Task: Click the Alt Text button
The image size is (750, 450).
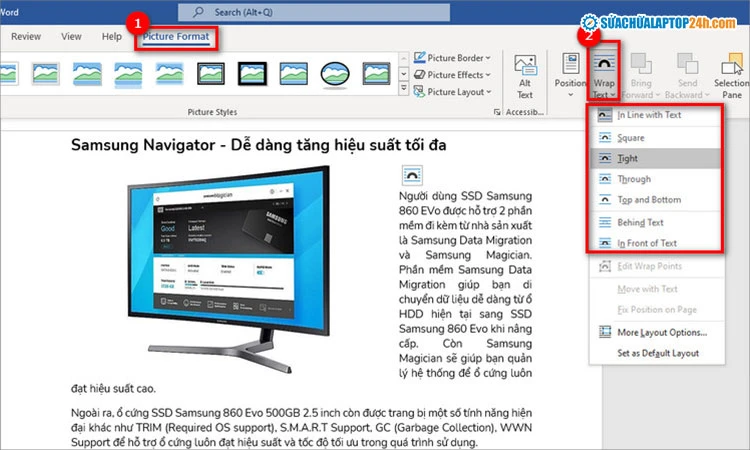Action: tap(525, 77)
